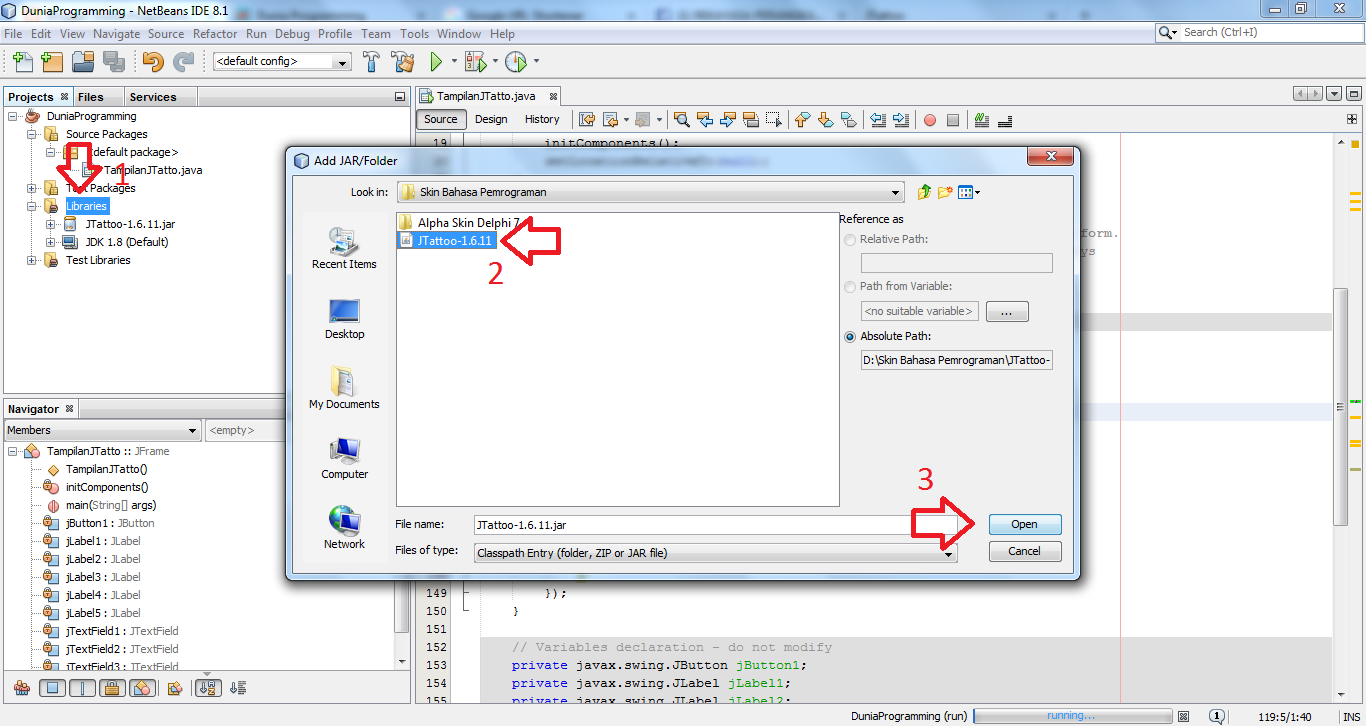Open the Files of type dropdown
The height and width of the screenshot is (726, 1366).
(948, 552)
